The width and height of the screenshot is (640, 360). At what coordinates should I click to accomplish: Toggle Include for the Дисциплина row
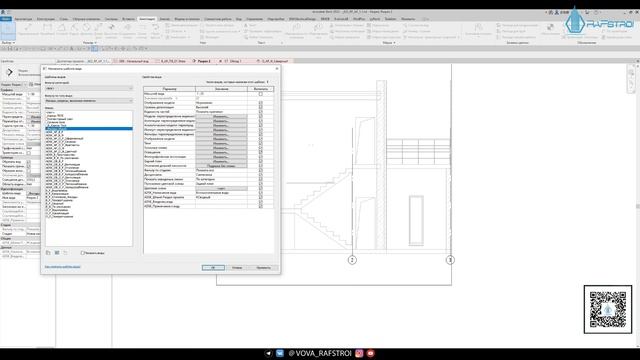(x=260, y=175)
